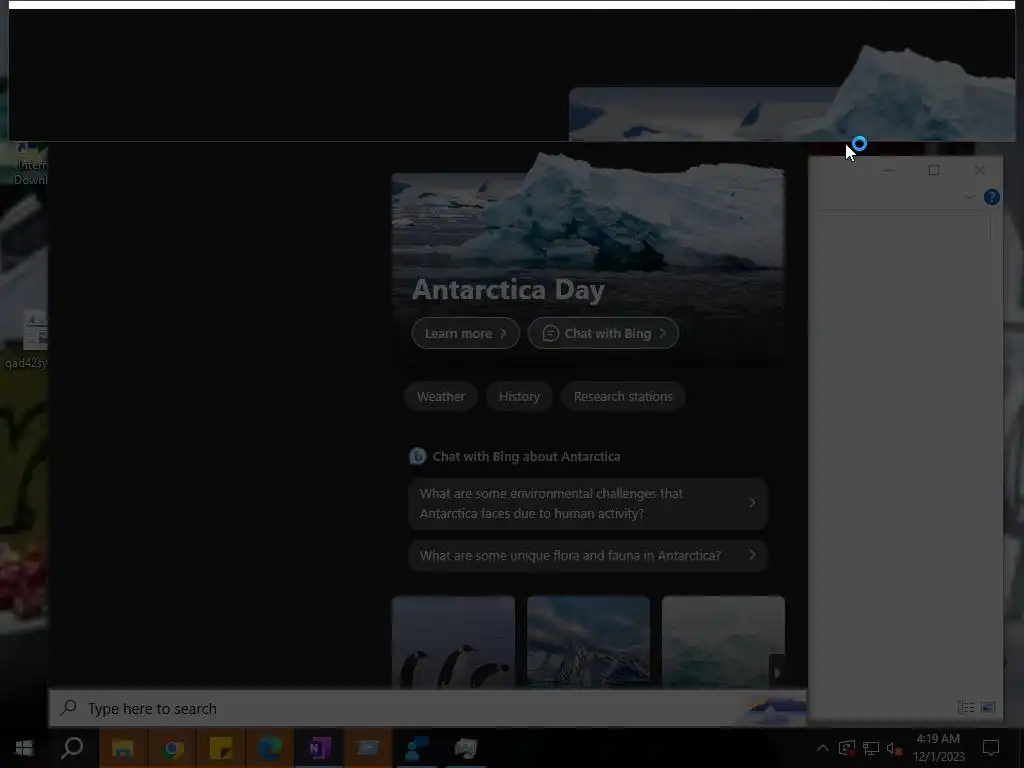Click the search highlight image in search box
1024x768 pixels.
coord(774,710)
